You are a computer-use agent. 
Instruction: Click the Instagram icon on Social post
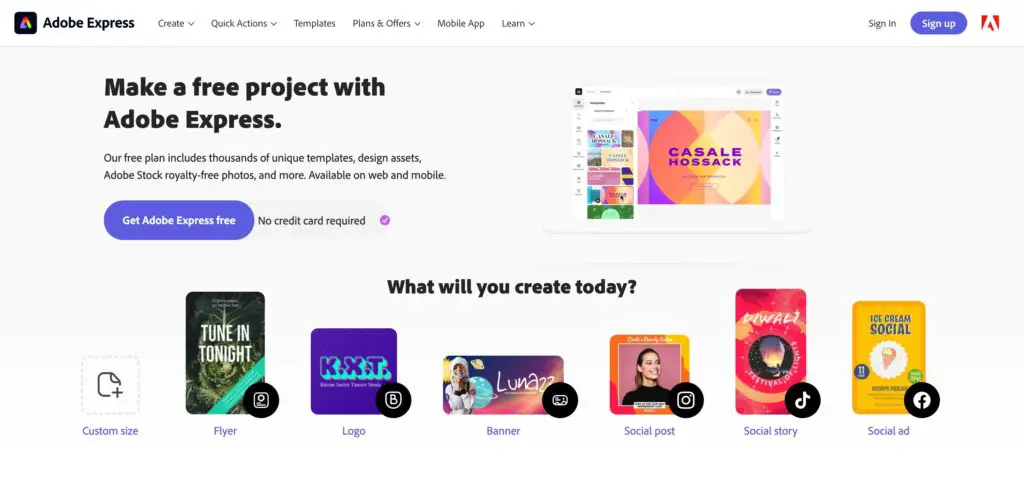686,400
